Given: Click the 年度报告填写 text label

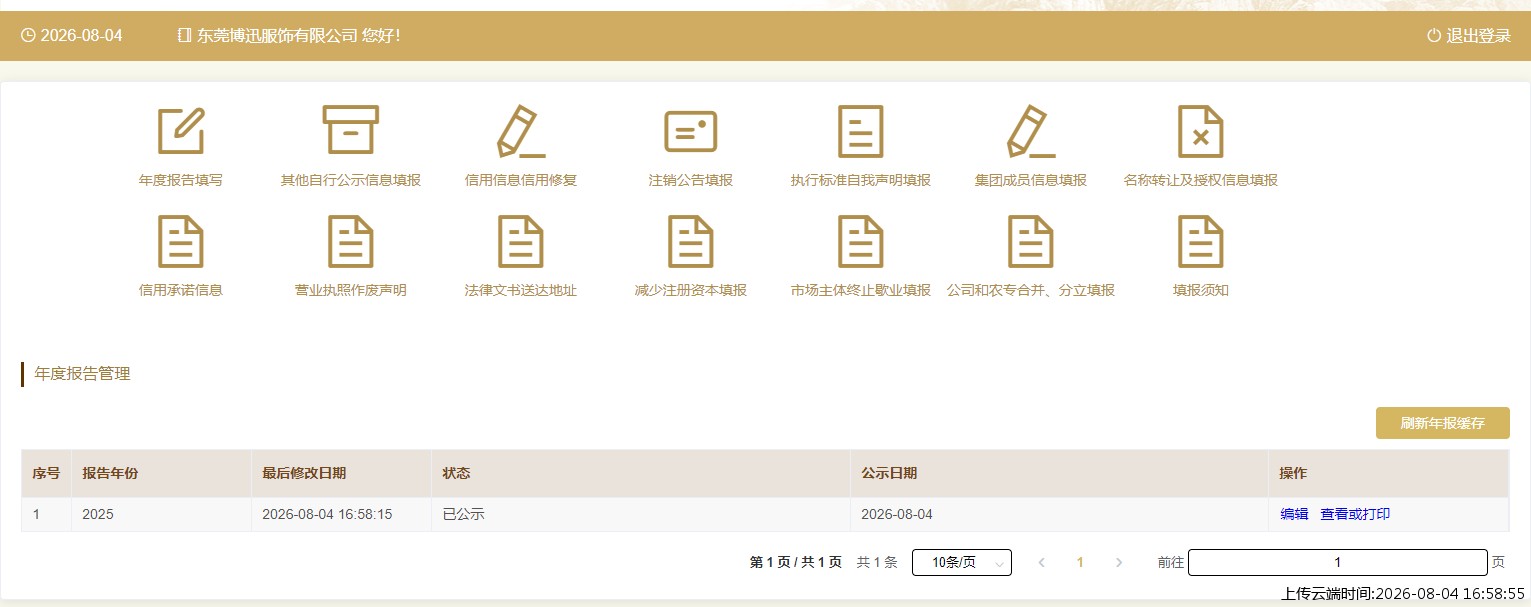Looking at the screenshot, I should coord(181,181).
